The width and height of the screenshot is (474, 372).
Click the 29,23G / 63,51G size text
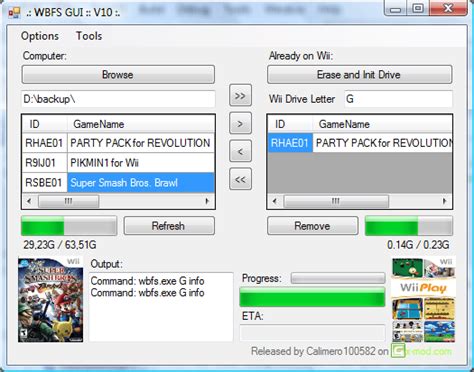[60, 245]
